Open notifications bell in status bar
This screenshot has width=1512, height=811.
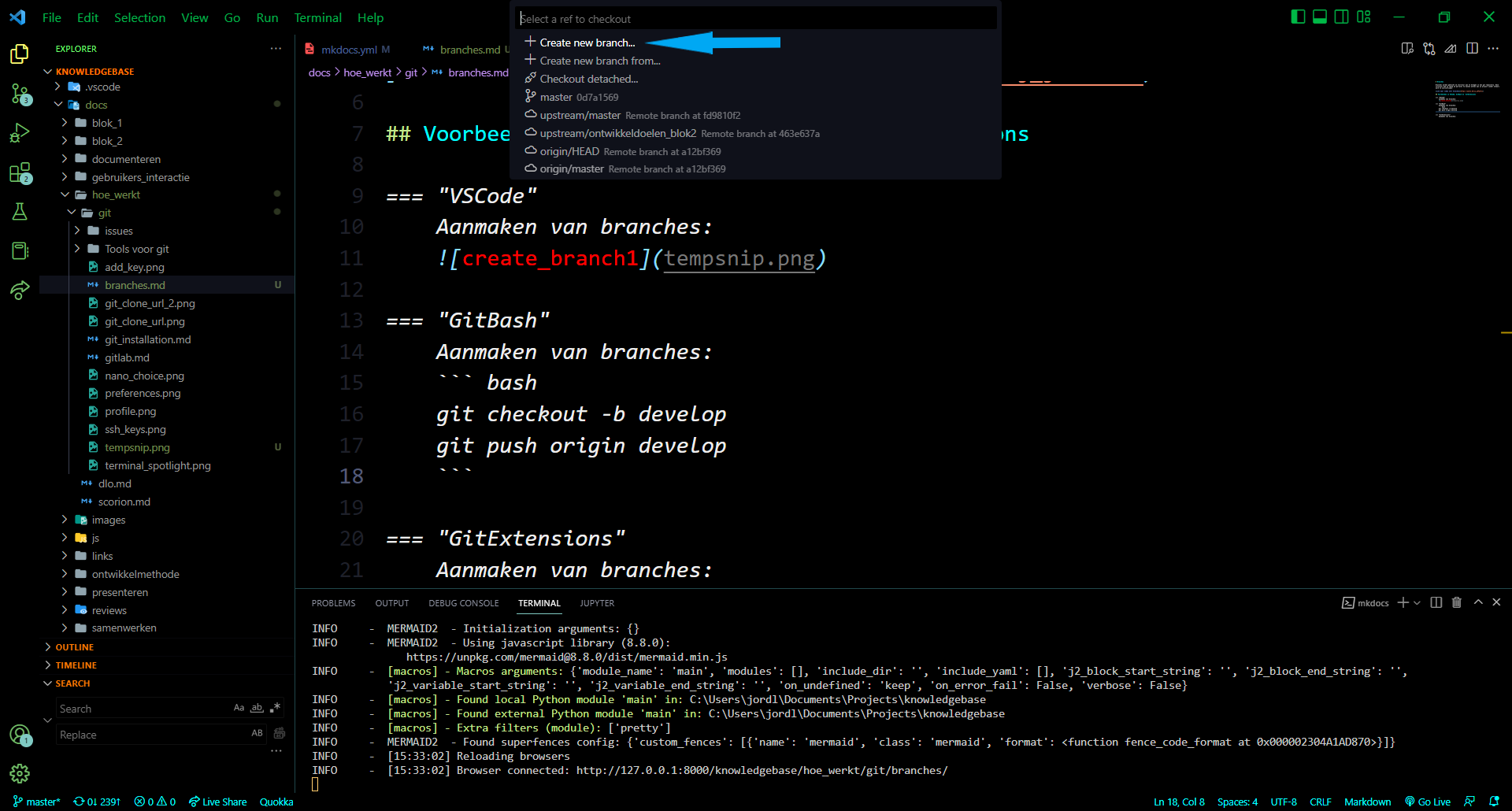[x=1494, y=802]
